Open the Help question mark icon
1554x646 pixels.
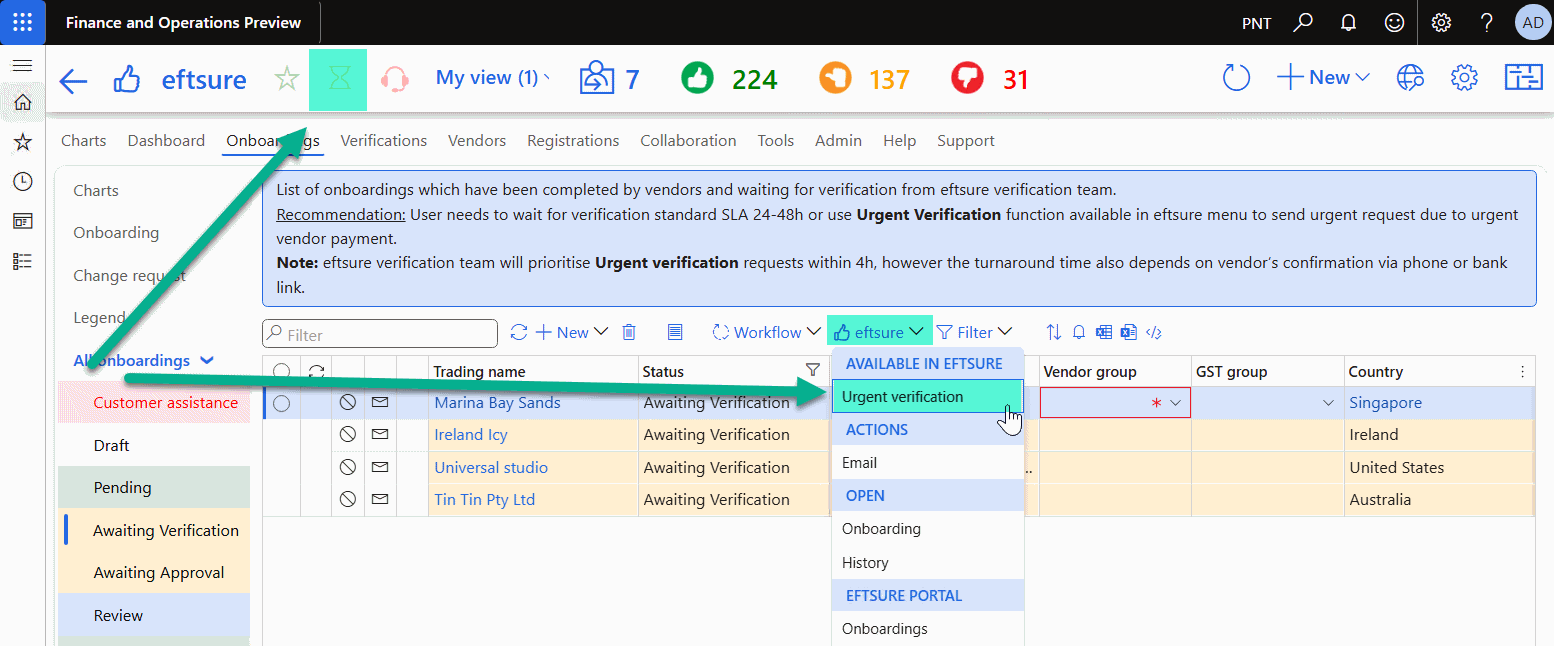[x=1487, y=22]
